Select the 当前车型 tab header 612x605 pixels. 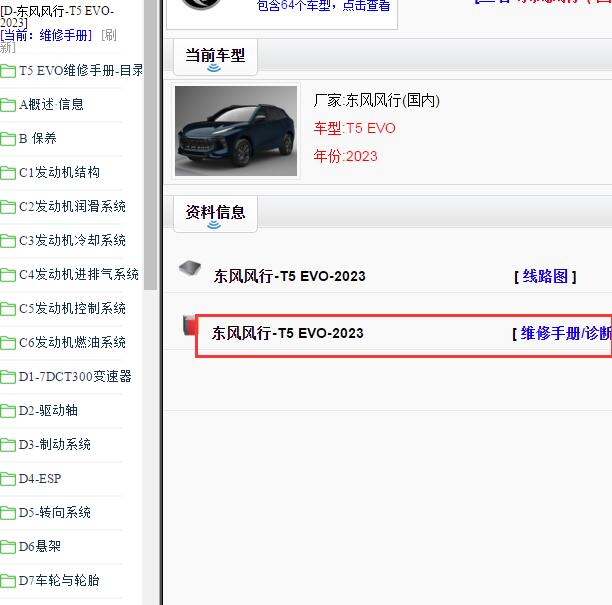coord(215,57)
